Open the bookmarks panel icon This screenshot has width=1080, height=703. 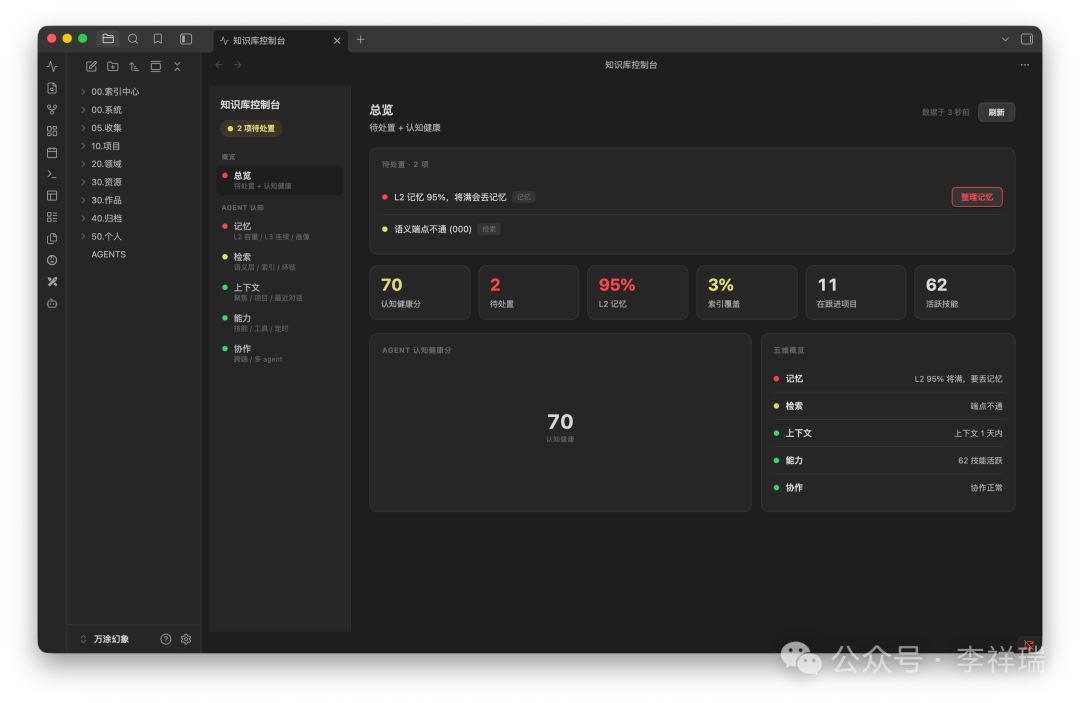click(x=158, y=39)
